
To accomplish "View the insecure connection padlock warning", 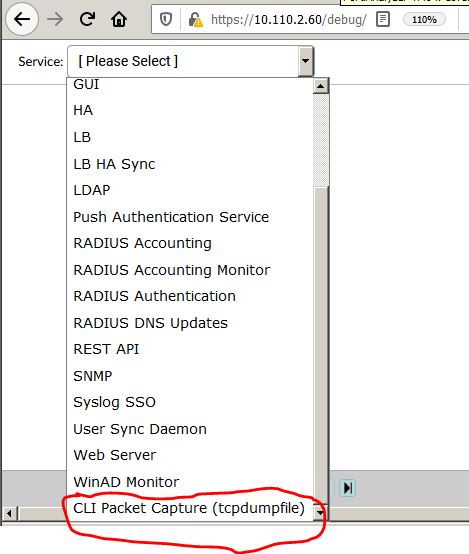I will [x=195, y=19].
